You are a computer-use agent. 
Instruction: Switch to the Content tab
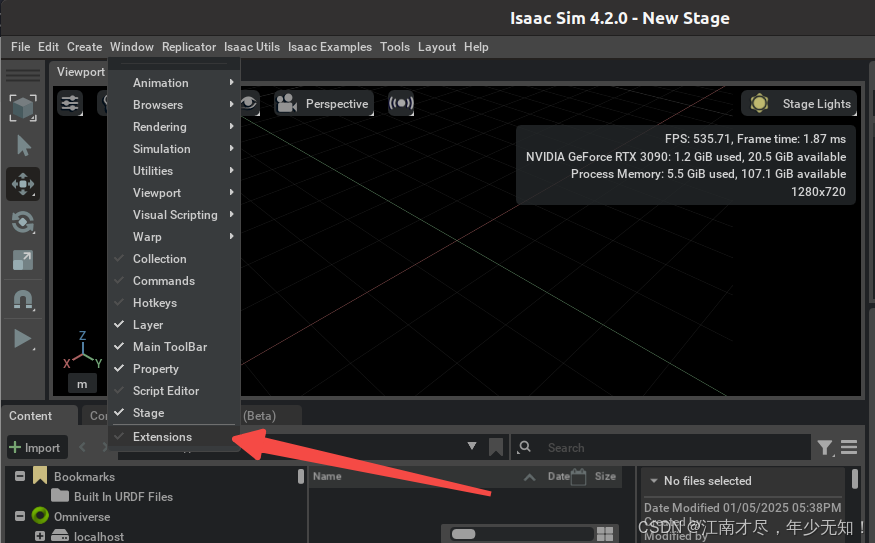(x=31, y=416)
